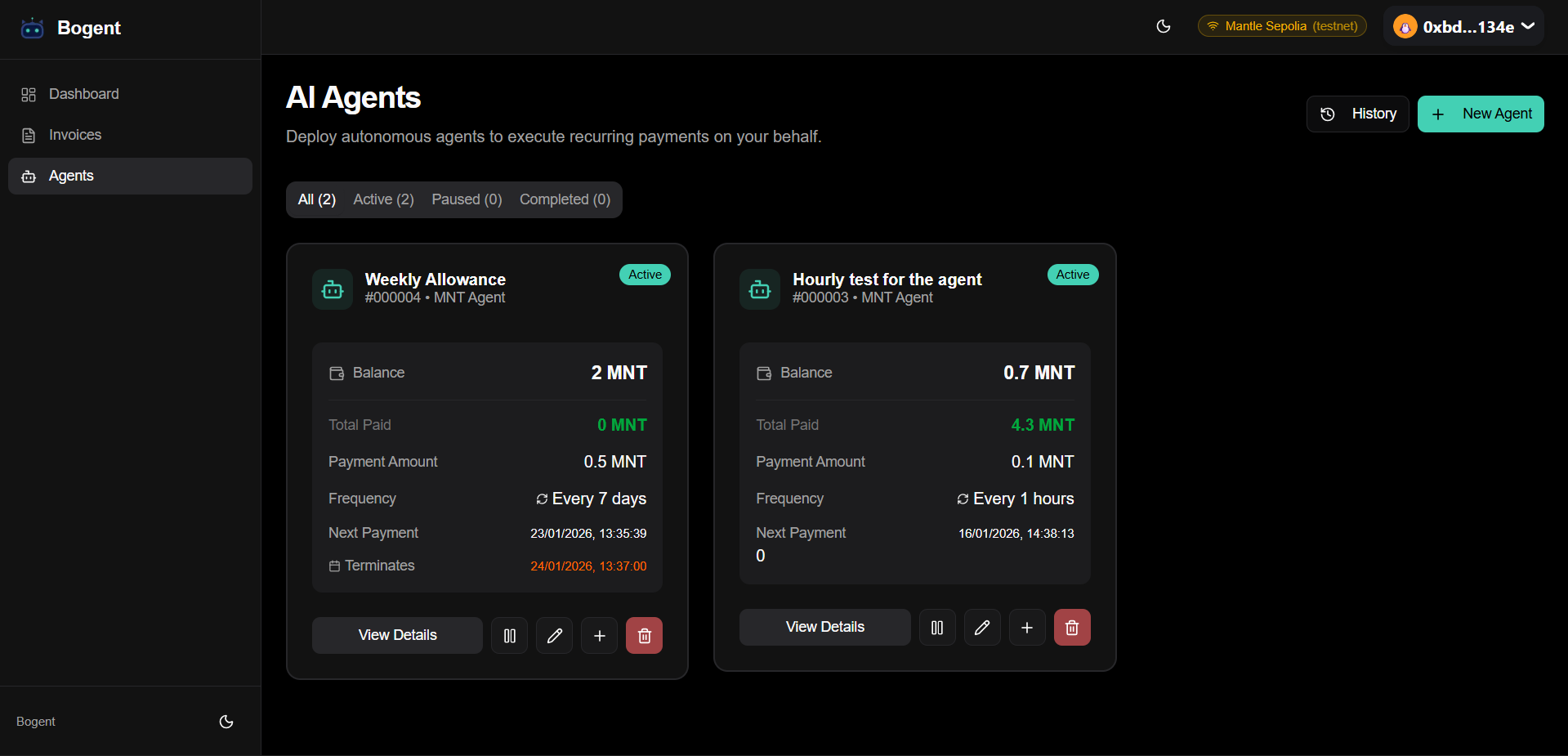Pause the Hourly test agent
This screenshot has height=756, width=1568.
937,628
